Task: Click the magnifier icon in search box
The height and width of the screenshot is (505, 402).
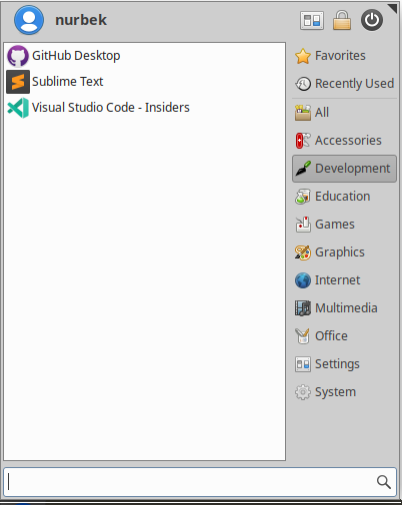Action: coord(383,482)
